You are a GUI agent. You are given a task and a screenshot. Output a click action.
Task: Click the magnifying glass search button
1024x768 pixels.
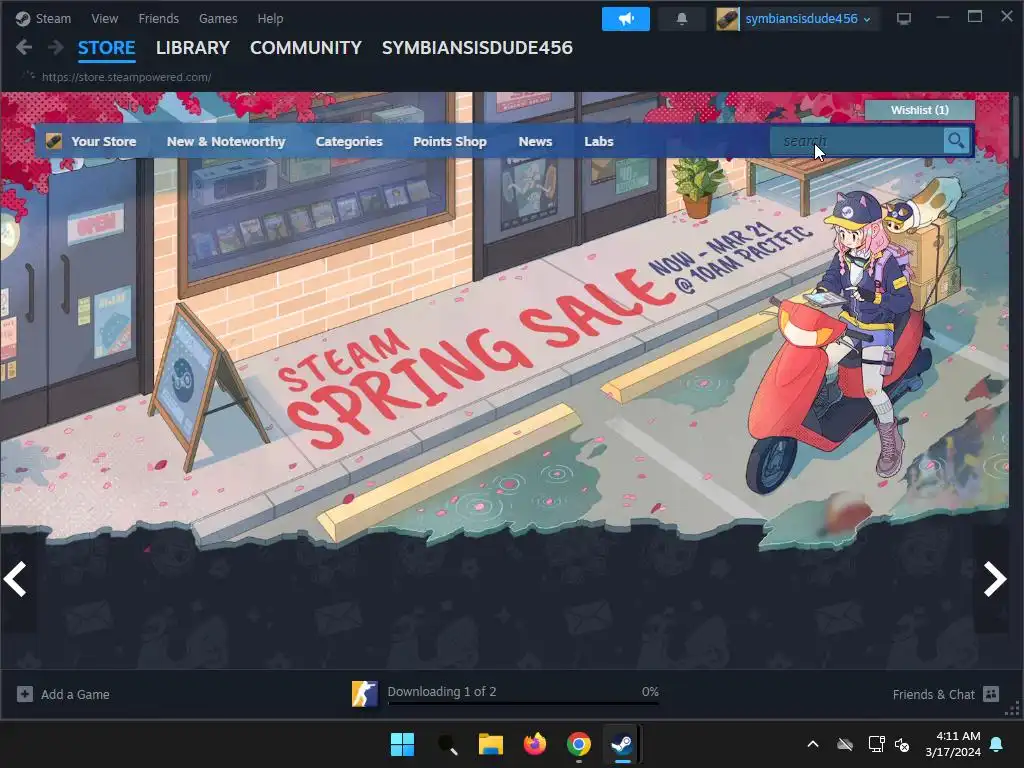point(956,140)
